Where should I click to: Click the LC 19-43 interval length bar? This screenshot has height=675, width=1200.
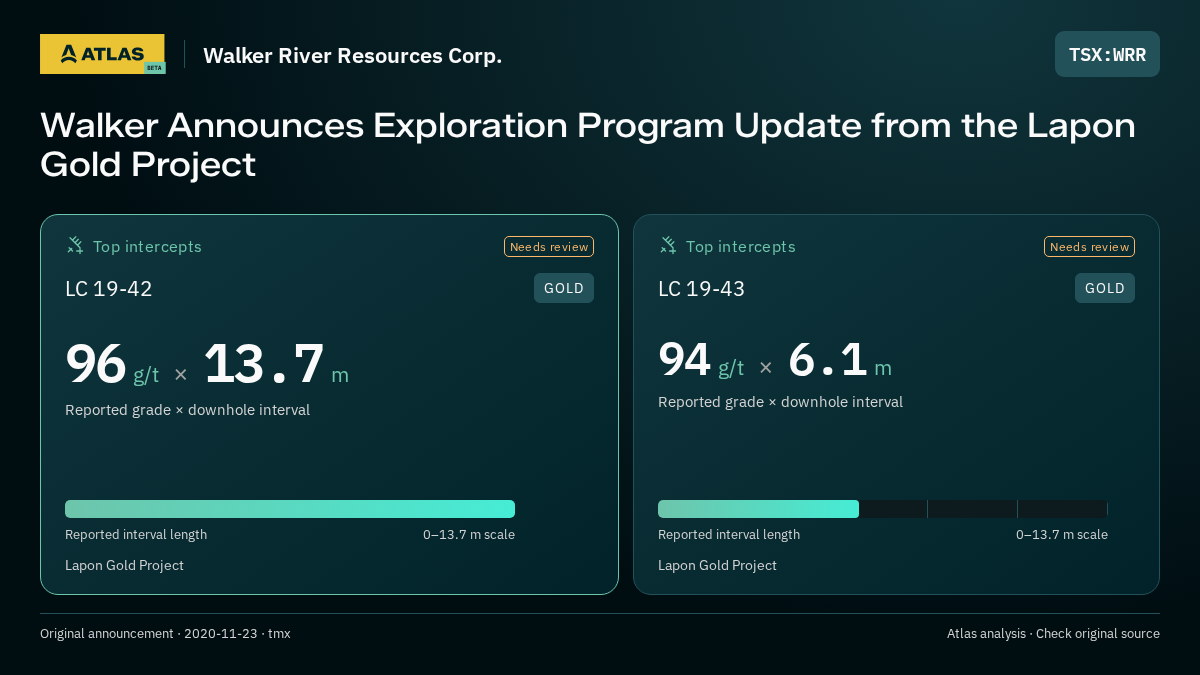[x=883, y=509]
